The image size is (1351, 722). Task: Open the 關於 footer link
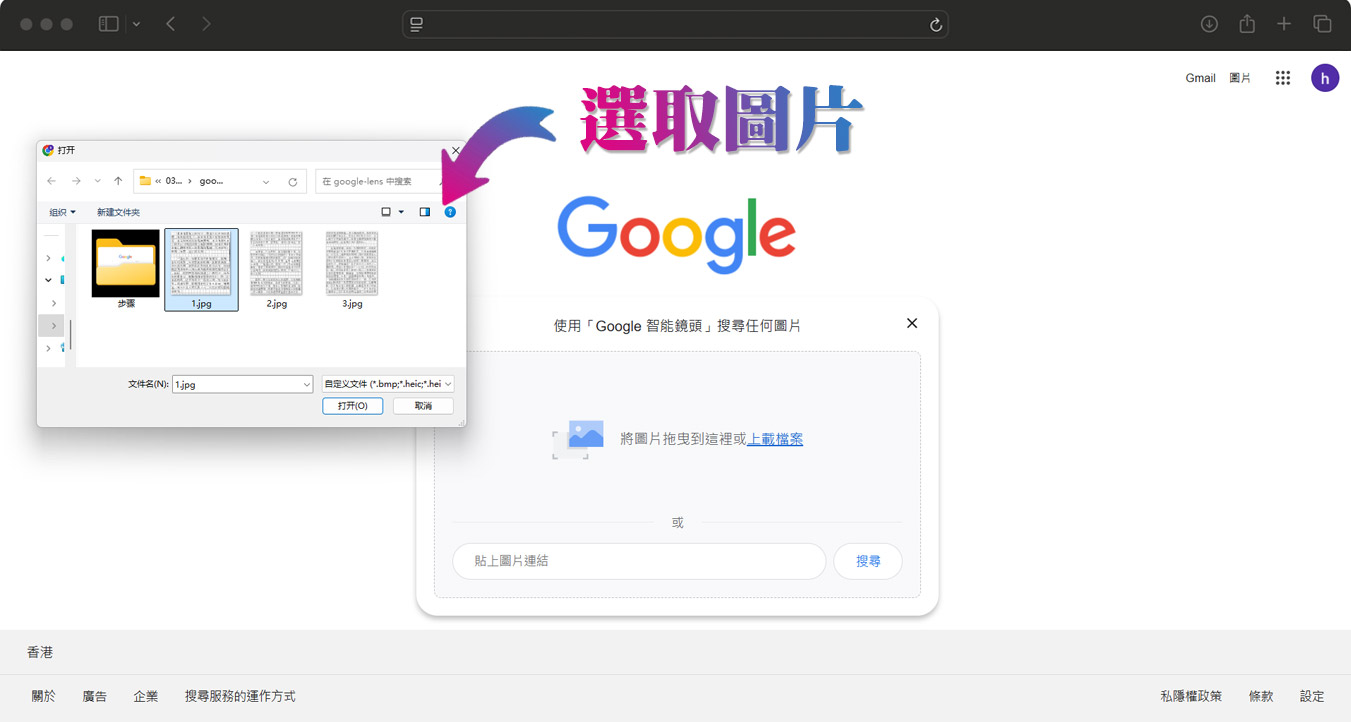click(44, 696)
